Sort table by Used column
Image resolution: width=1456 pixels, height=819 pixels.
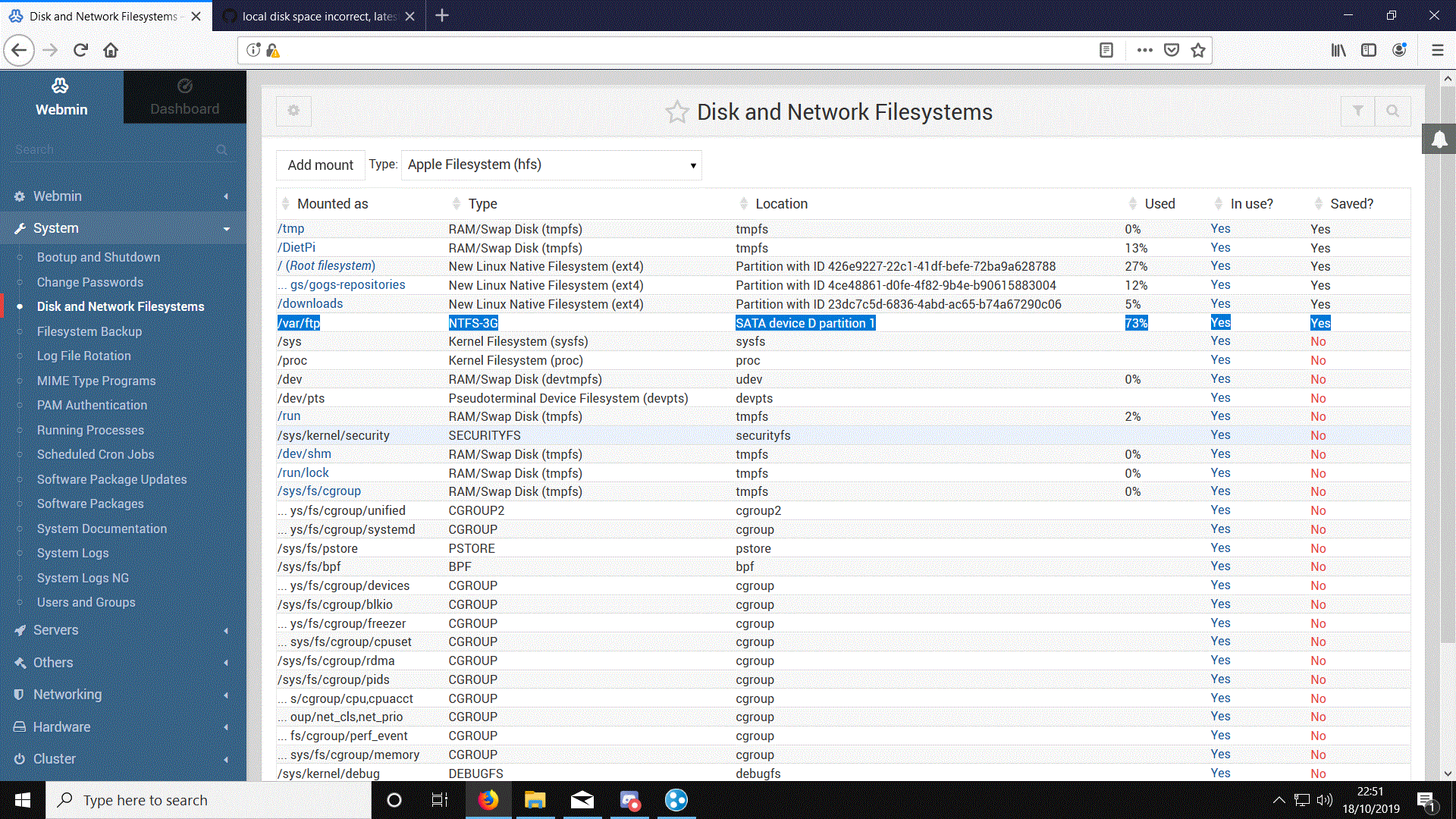point(1159,204)
